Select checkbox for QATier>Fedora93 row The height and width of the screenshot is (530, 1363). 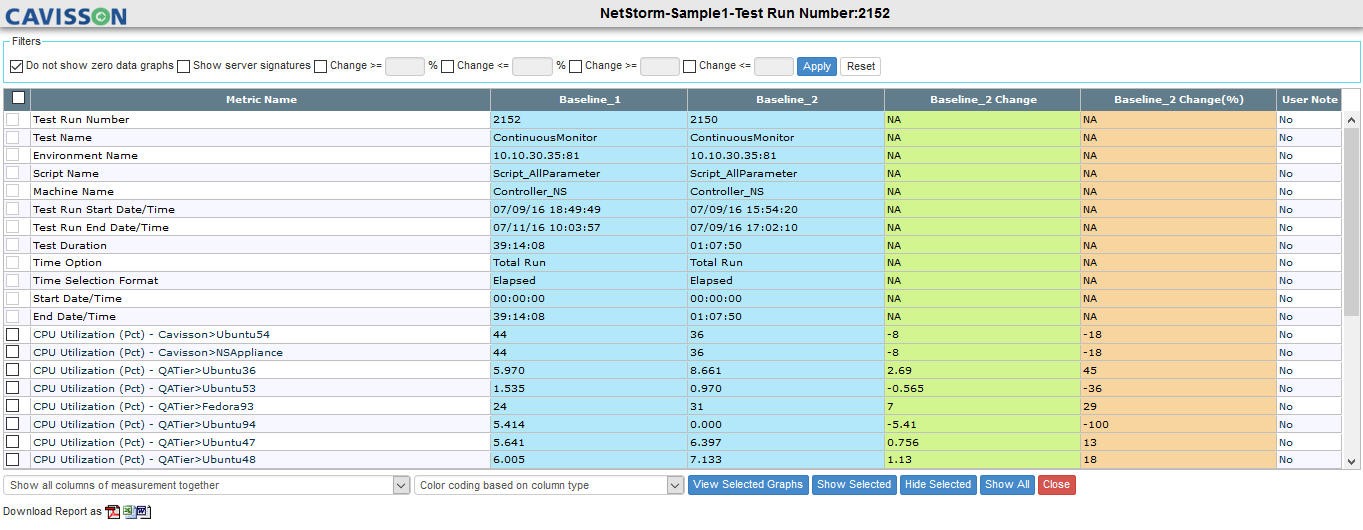[x=12, y=406]
